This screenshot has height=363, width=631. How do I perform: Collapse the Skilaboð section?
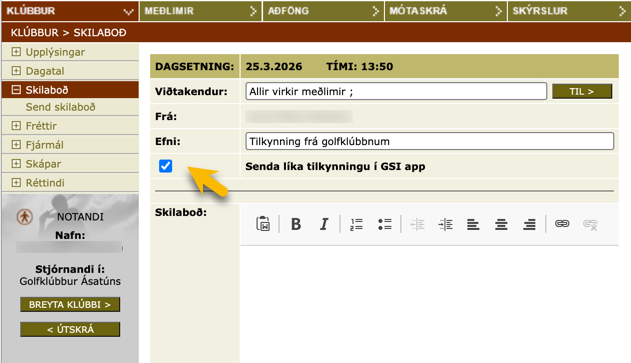(x=16, y=90)
